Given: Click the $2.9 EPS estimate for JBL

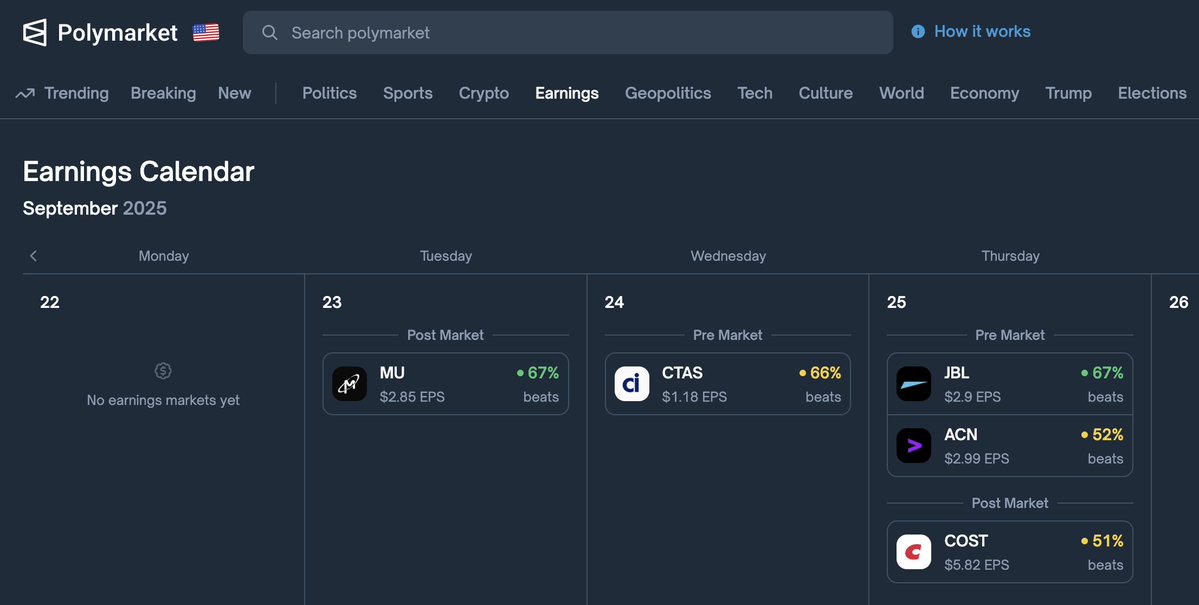Looking at the screenshot, I should coord(973,397).
